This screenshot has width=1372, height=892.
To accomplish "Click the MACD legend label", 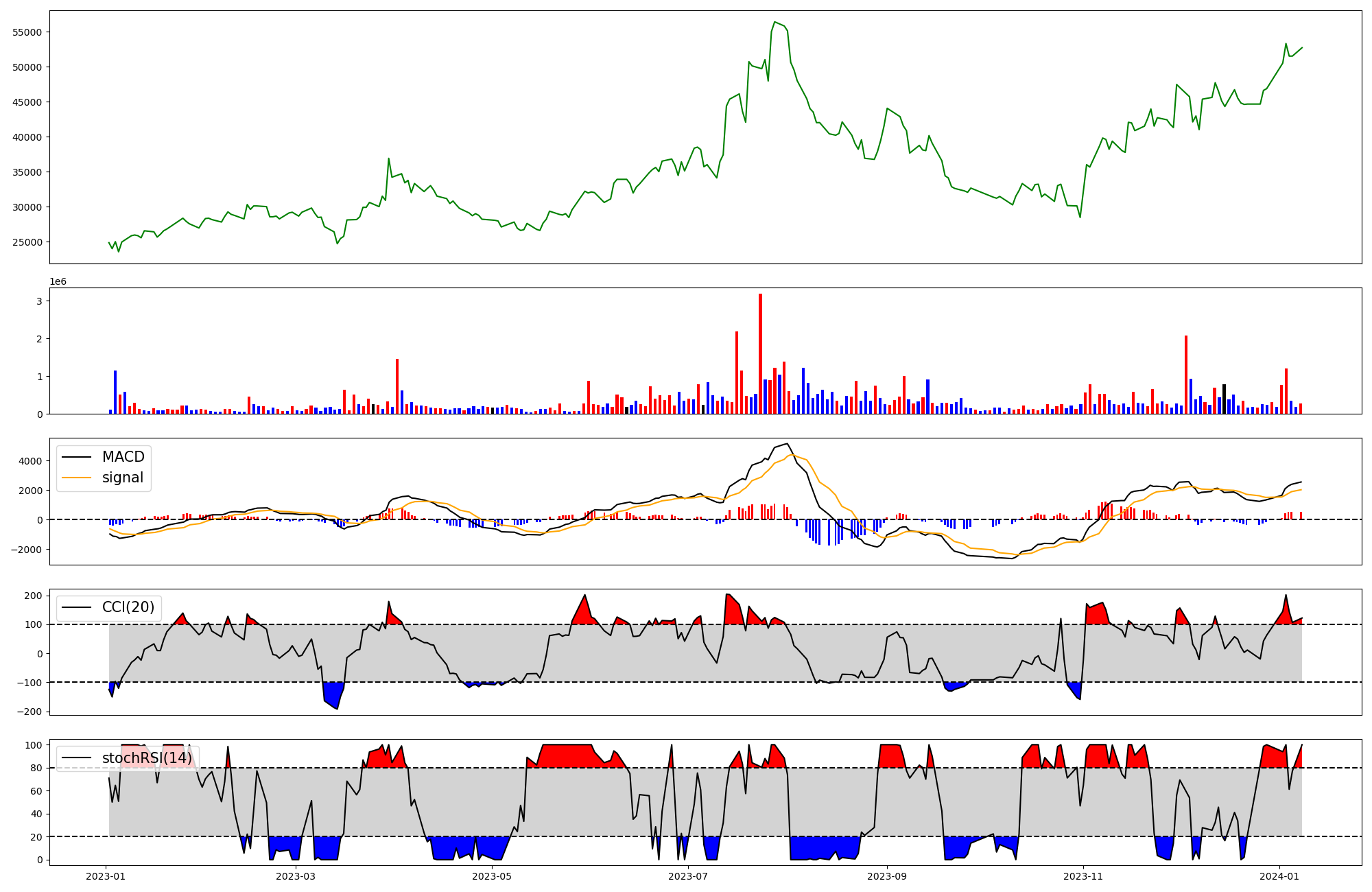I will click(123, 457).
